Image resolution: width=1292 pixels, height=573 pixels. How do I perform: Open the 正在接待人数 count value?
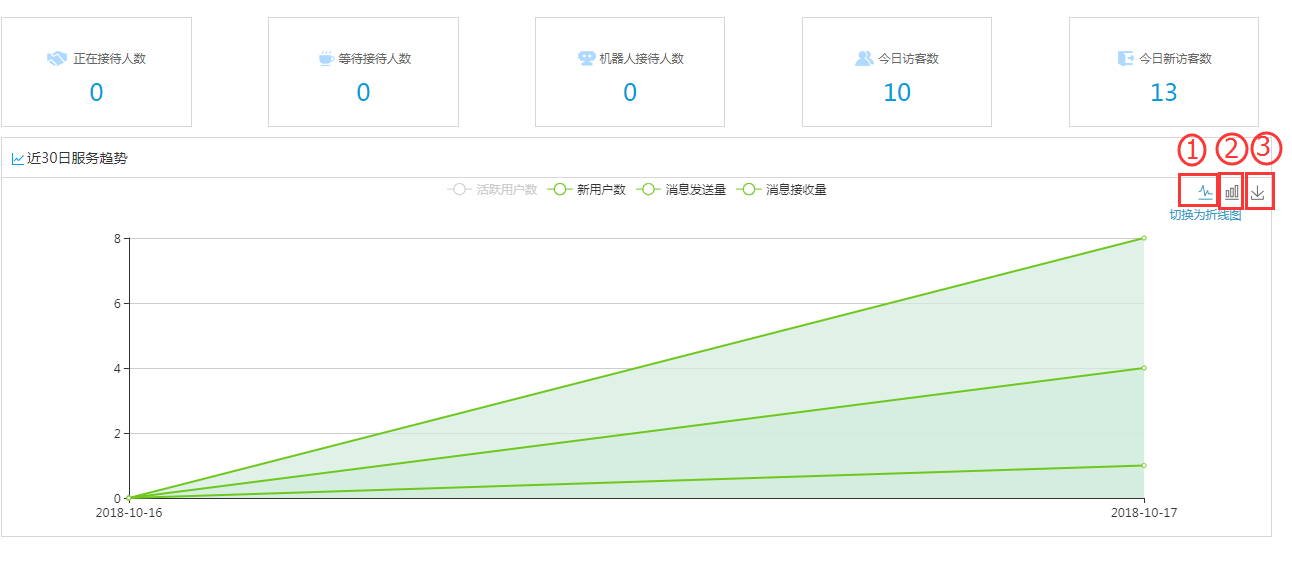click(96, 93)
